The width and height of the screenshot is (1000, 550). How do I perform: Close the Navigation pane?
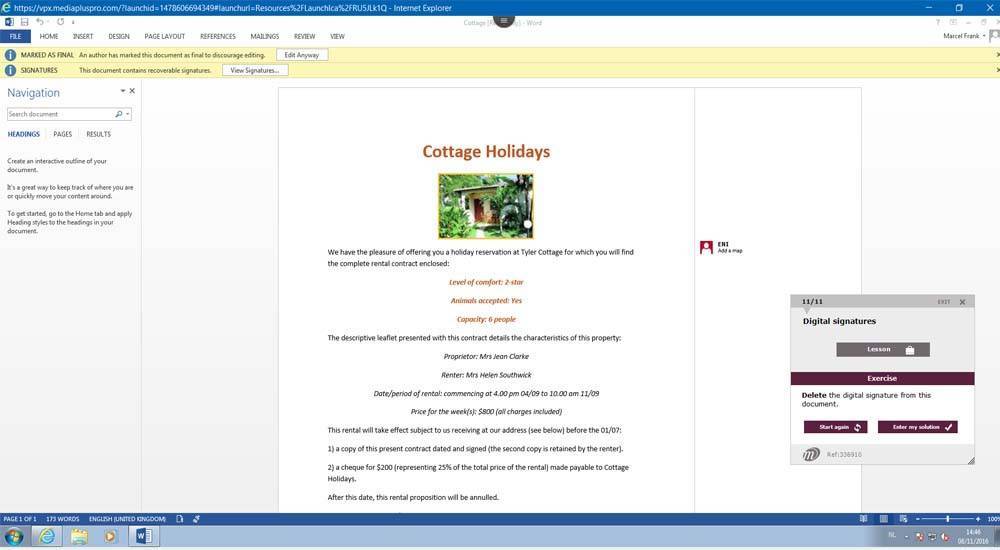point(132,91)
